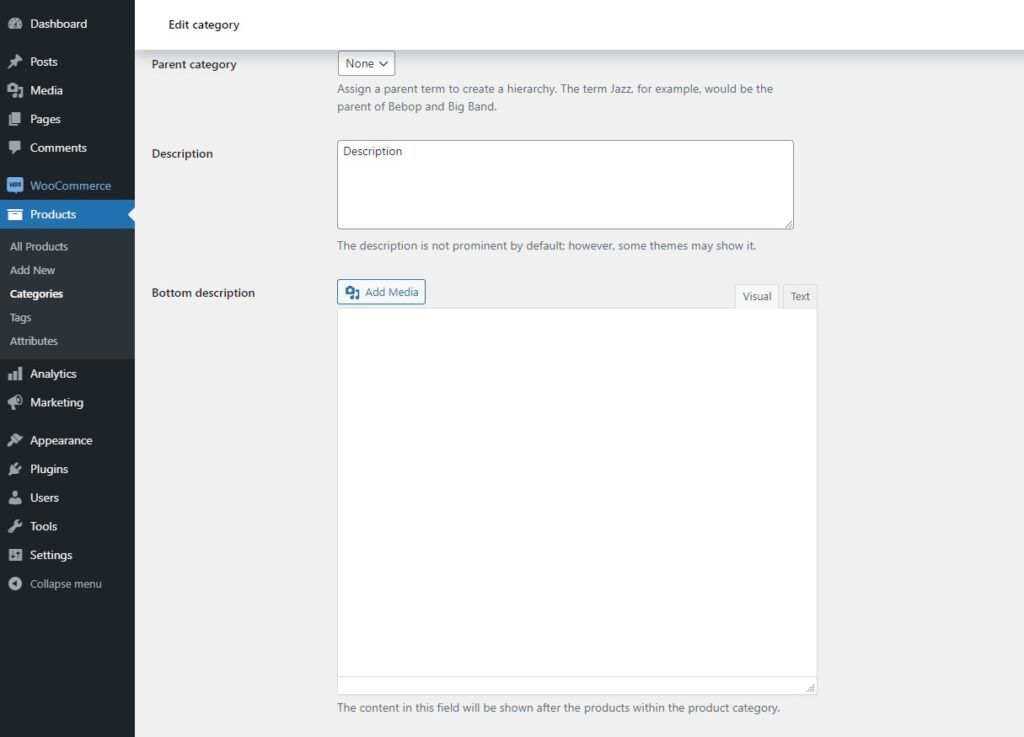1024x737 pixels.
Task: Click the Collapse menu arrow icon
Action: [15, 584]
